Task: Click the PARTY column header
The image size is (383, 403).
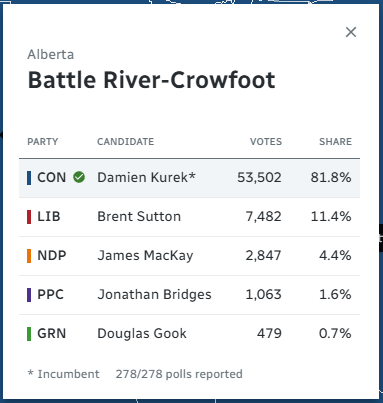Action: click(43, 142)
